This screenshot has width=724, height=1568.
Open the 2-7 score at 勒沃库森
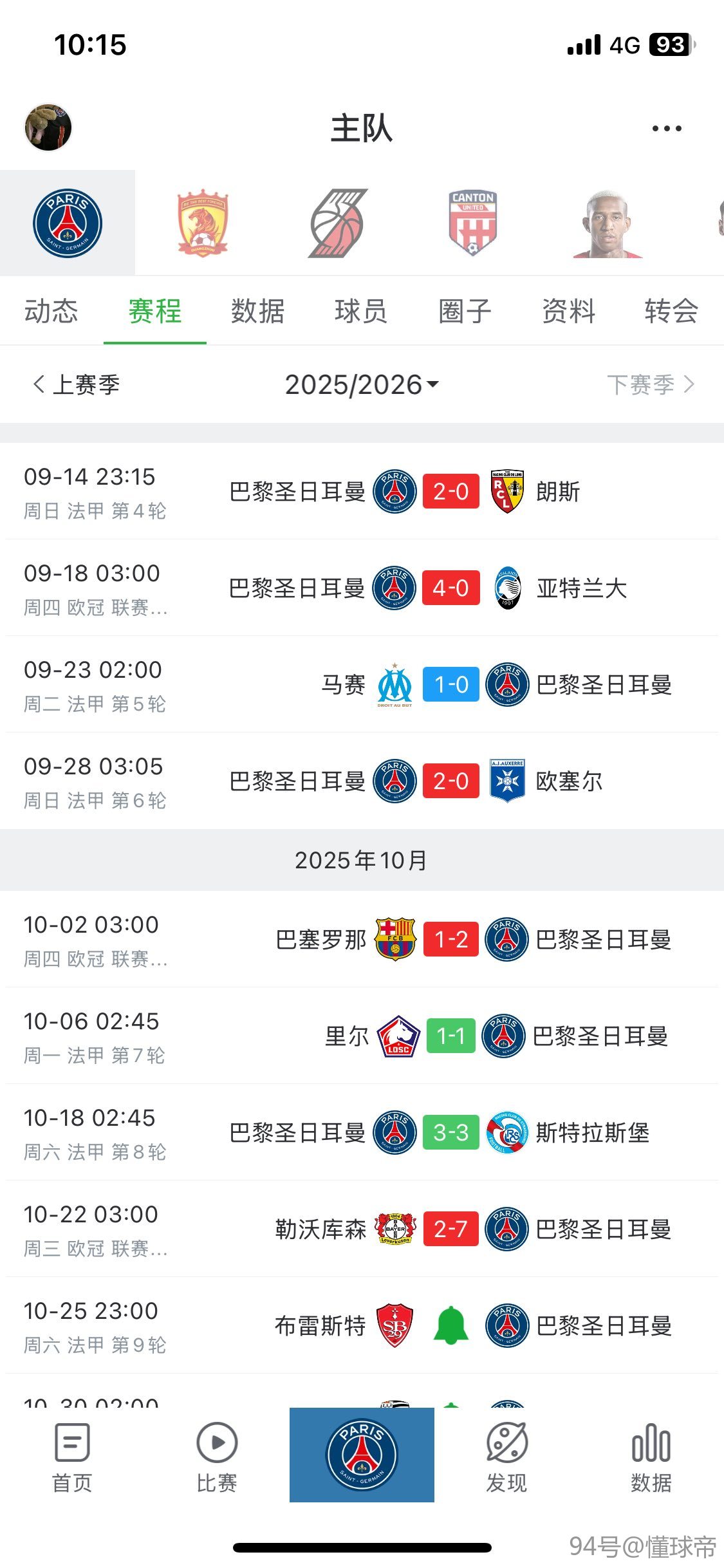(x=450, y=1229)
